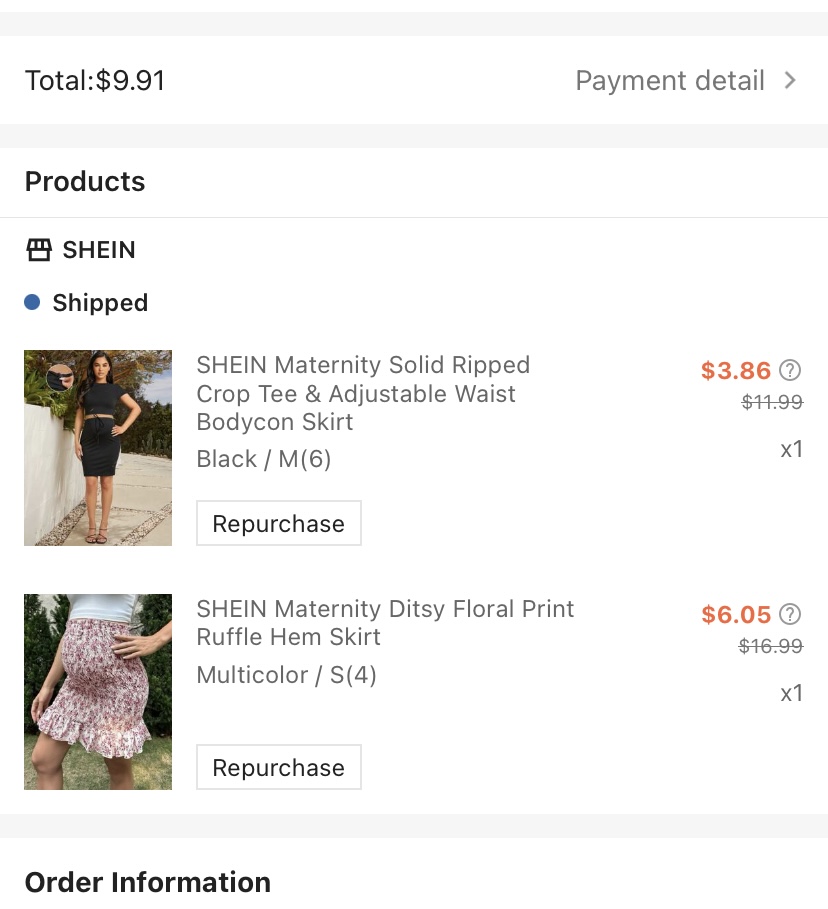Click the blue Shipped status dot
This screenshot has height=909, width=828.
(32, 302)
